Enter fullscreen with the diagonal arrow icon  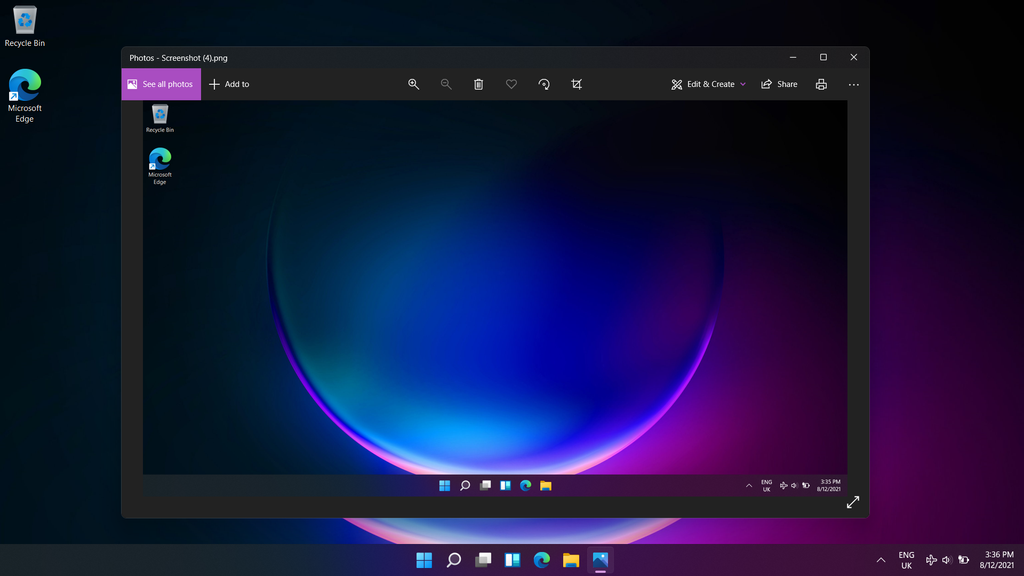(x=853, y=502)
